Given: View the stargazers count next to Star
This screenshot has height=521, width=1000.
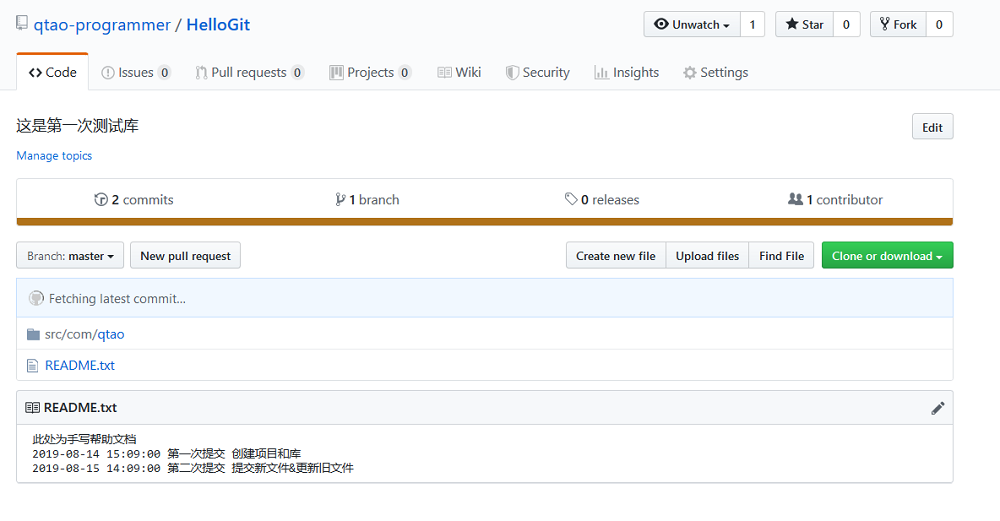Looking at the screenshot, I should (x=846, y=24).
